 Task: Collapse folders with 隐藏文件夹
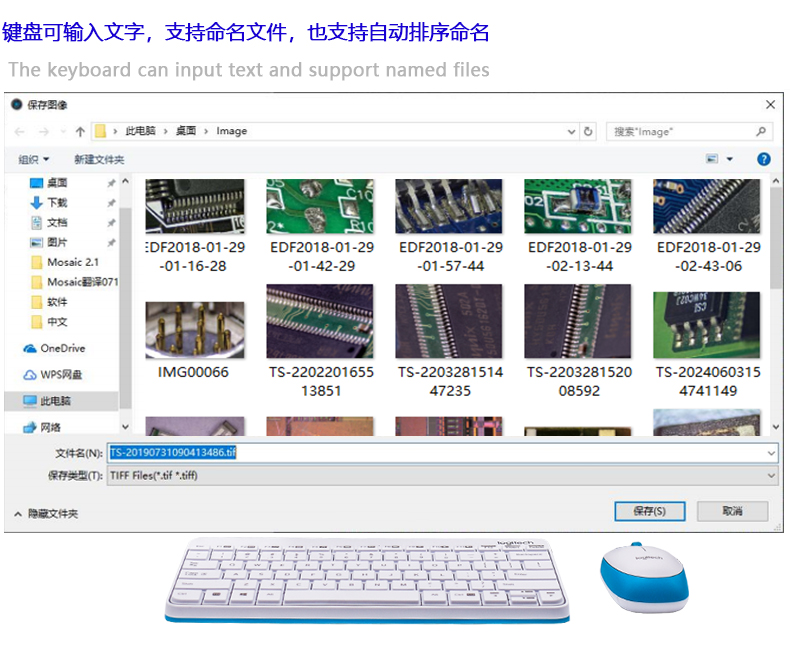coord(46,513)
